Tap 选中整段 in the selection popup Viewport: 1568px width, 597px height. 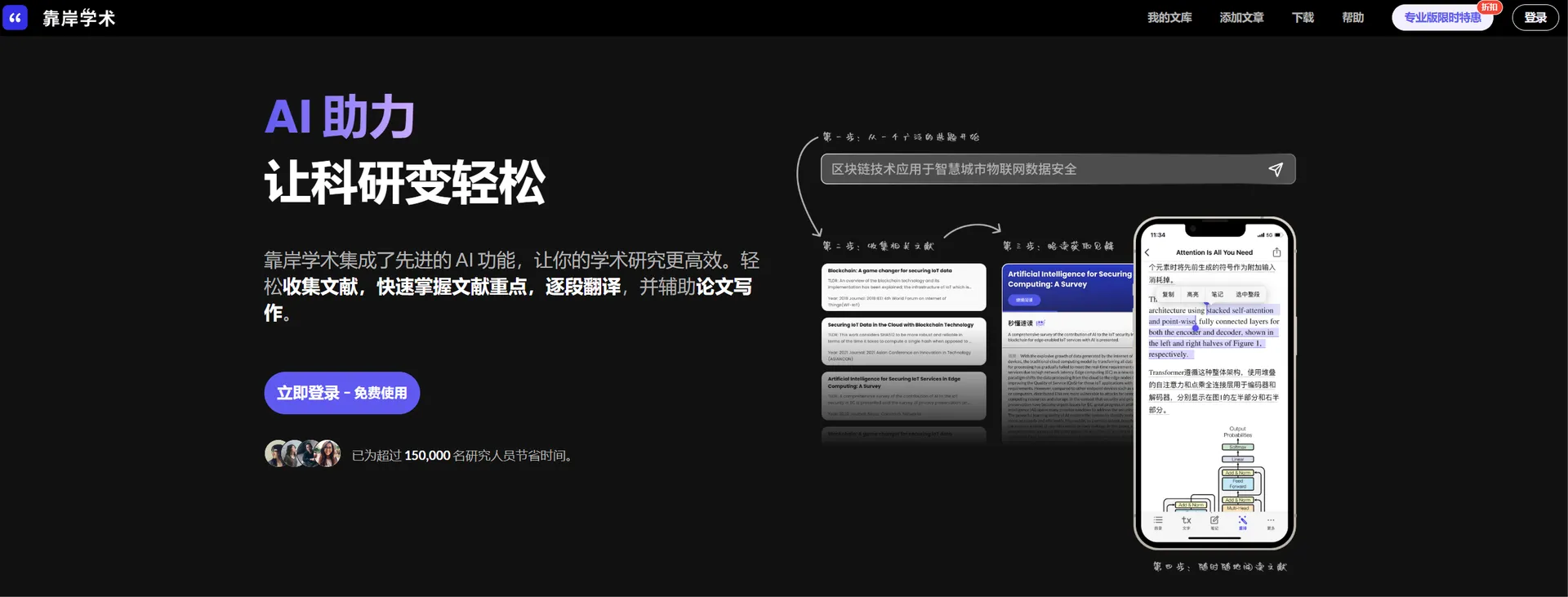pos(1247,294)
